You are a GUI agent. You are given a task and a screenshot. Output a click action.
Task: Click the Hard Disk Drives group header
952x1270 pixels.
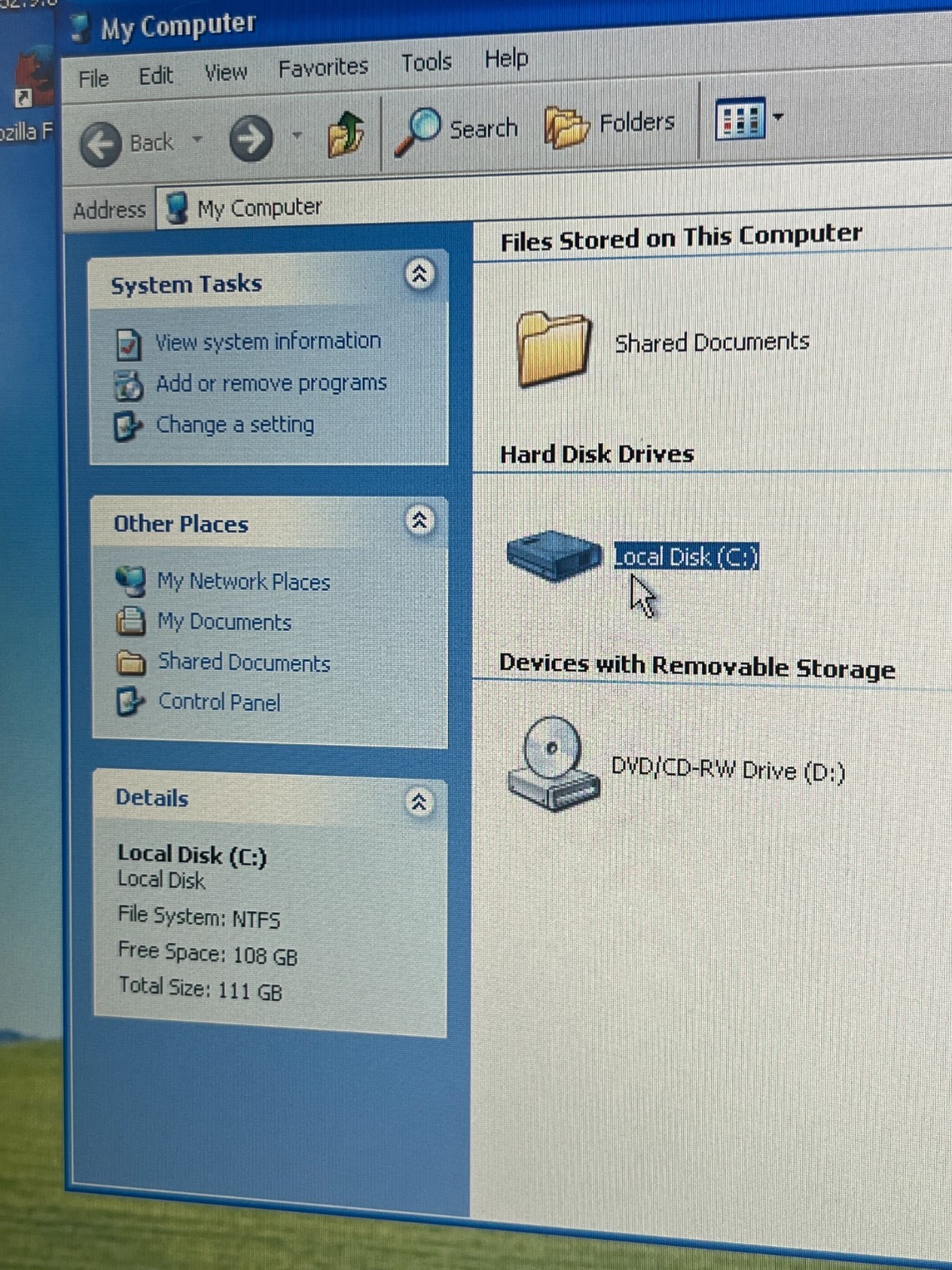point(597,454)
